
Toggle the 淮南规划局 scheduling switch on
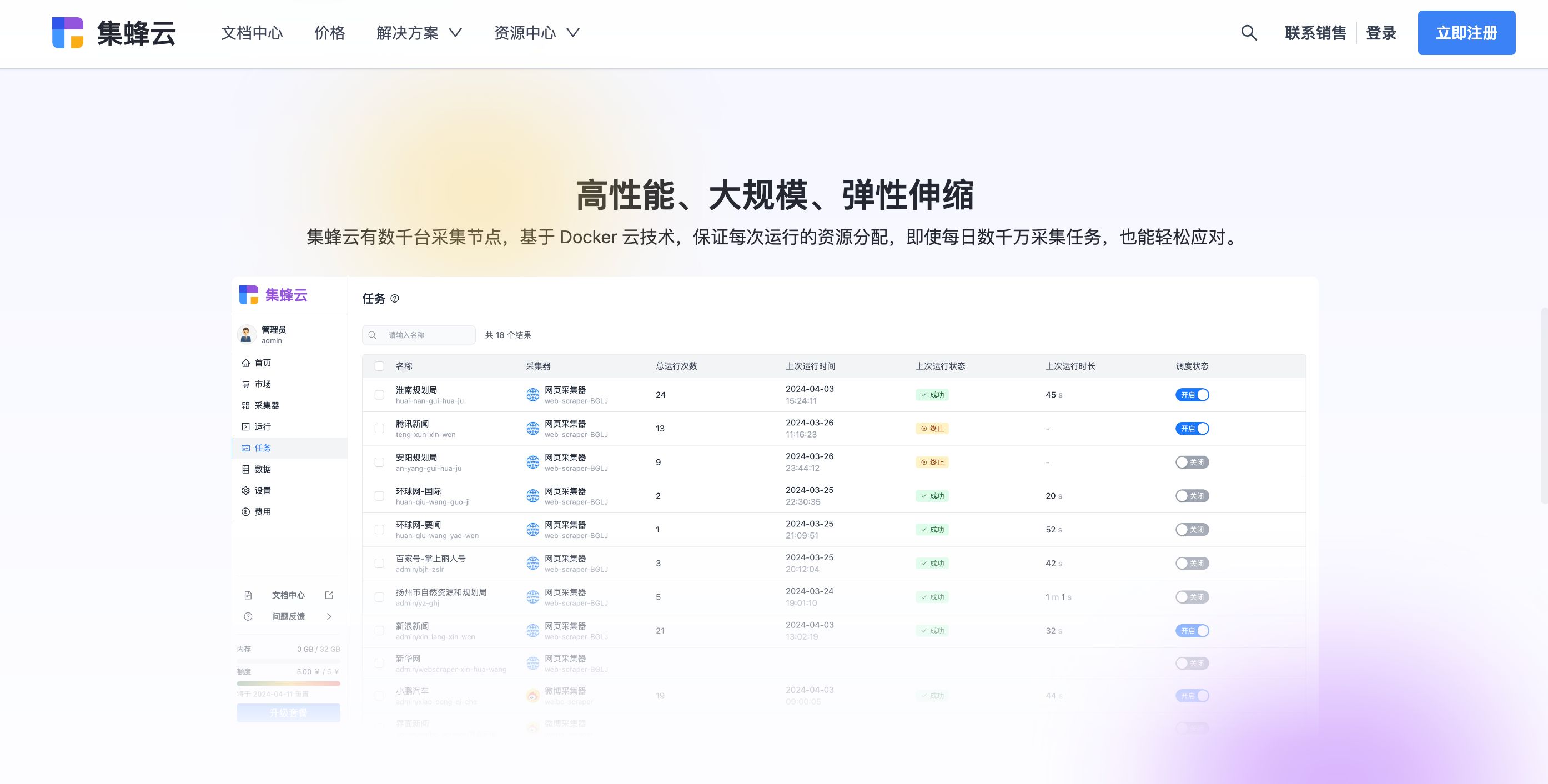coord(1193,394)
